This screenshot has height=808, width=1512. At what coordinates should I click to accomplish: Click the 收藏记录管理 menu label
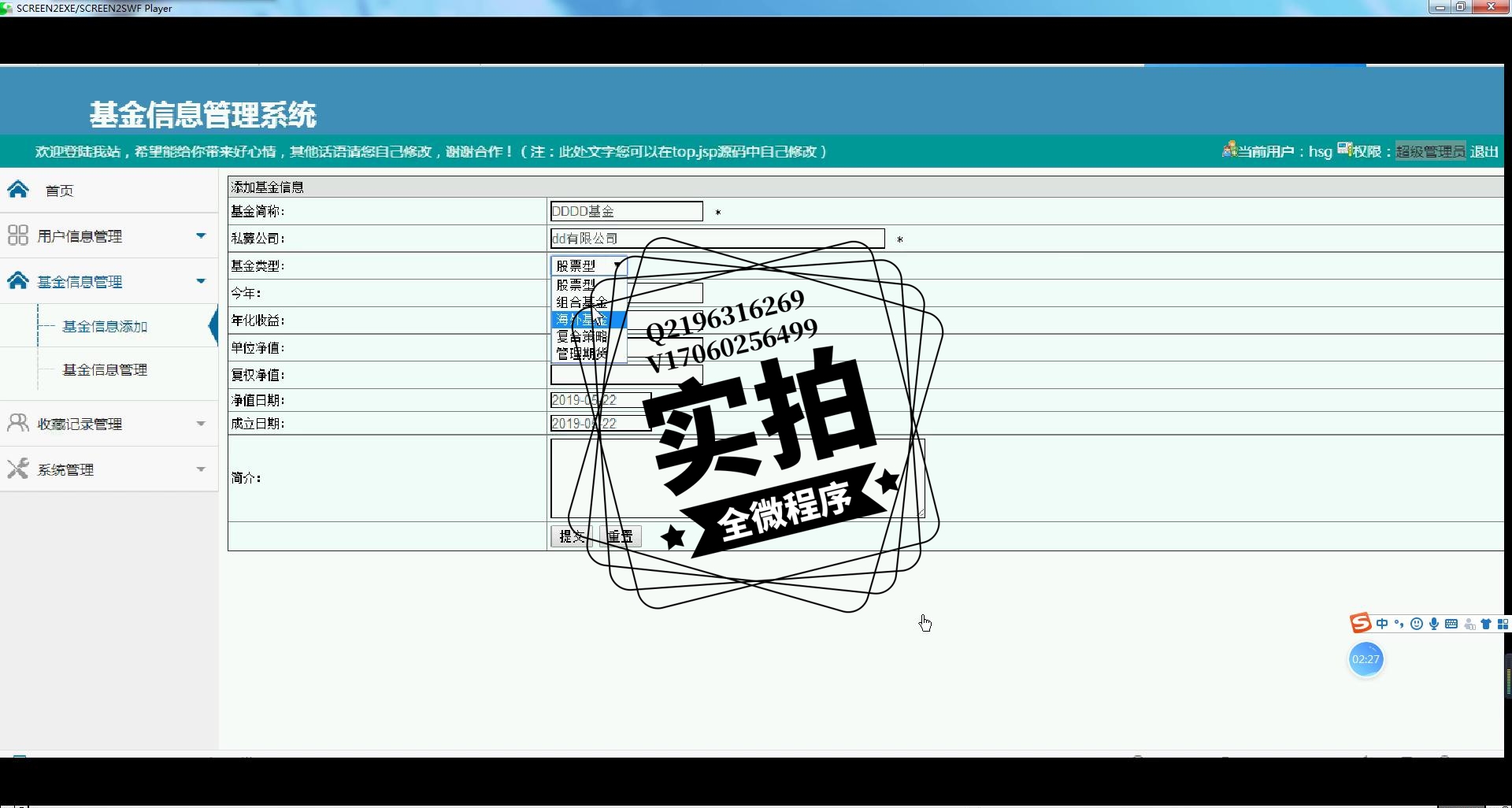tap(80, 424)
